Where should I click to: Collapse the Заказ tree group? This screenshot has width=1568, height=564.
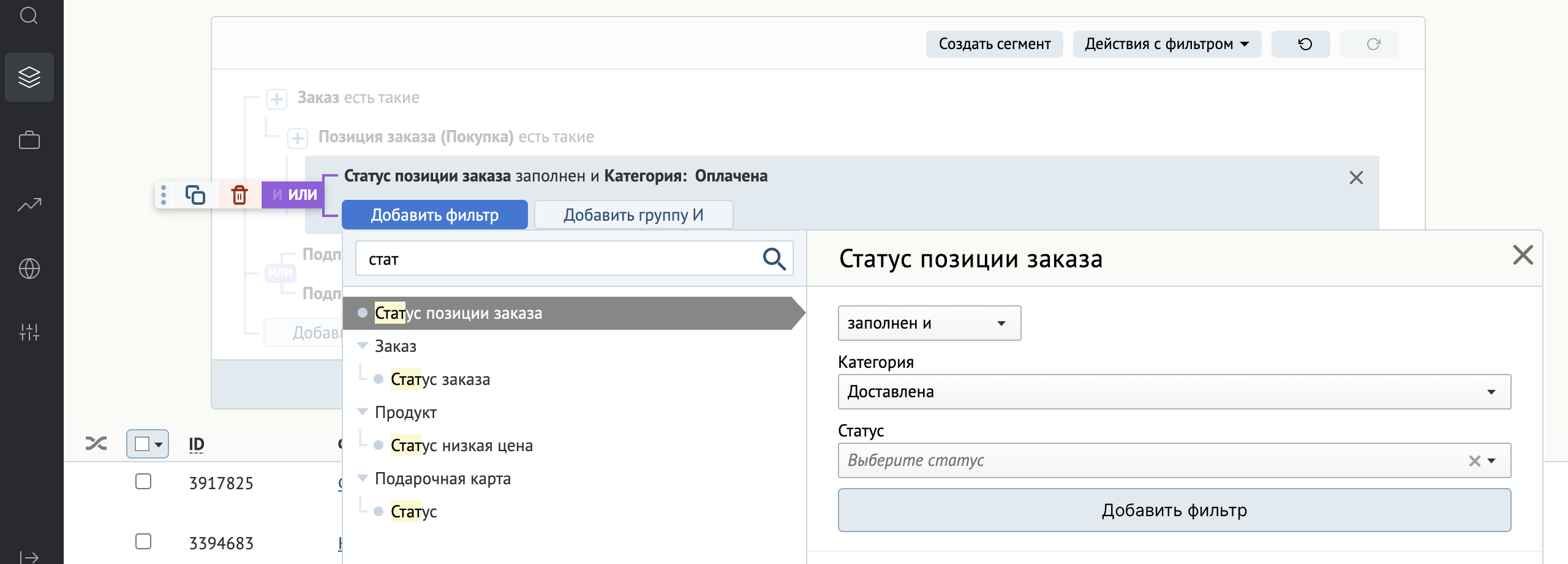(362, 346)
